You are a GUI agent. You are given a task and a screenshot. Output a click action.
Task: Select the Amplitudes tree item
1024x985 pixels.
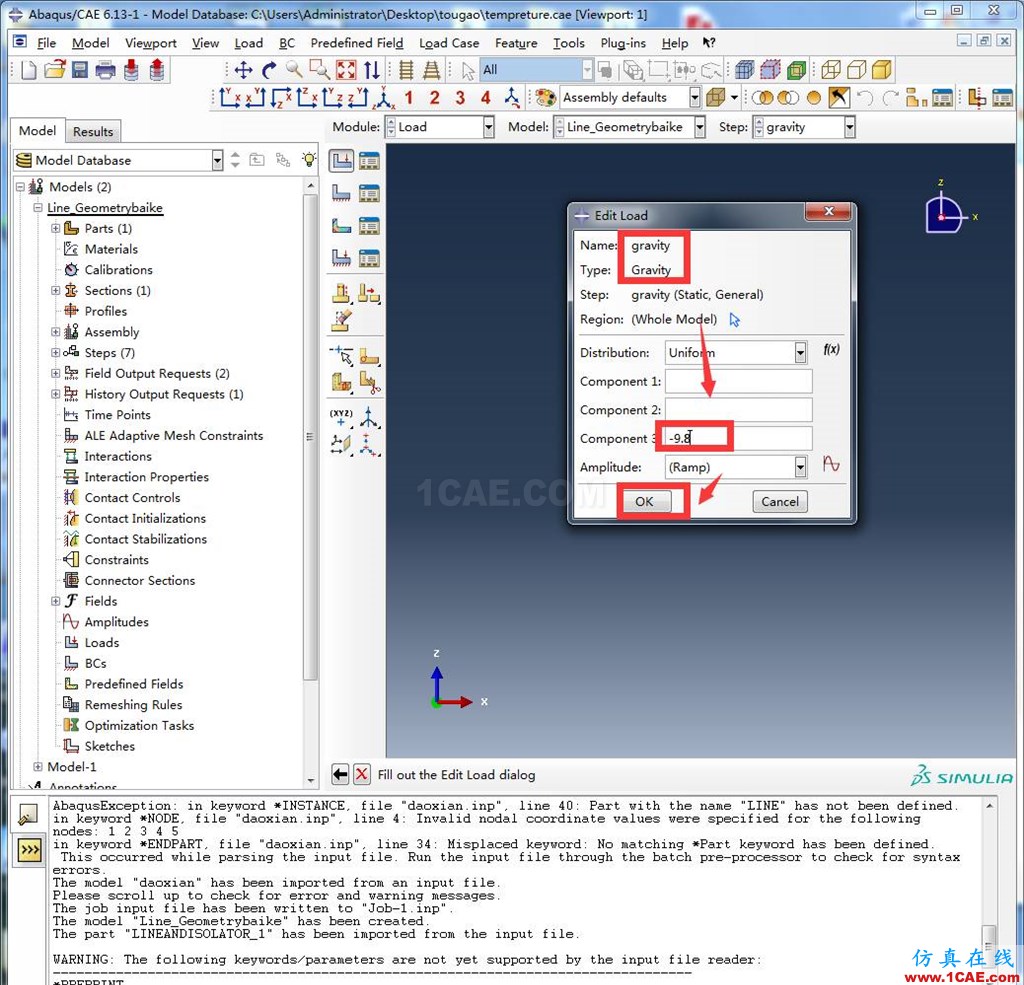(x=116, y=622)
